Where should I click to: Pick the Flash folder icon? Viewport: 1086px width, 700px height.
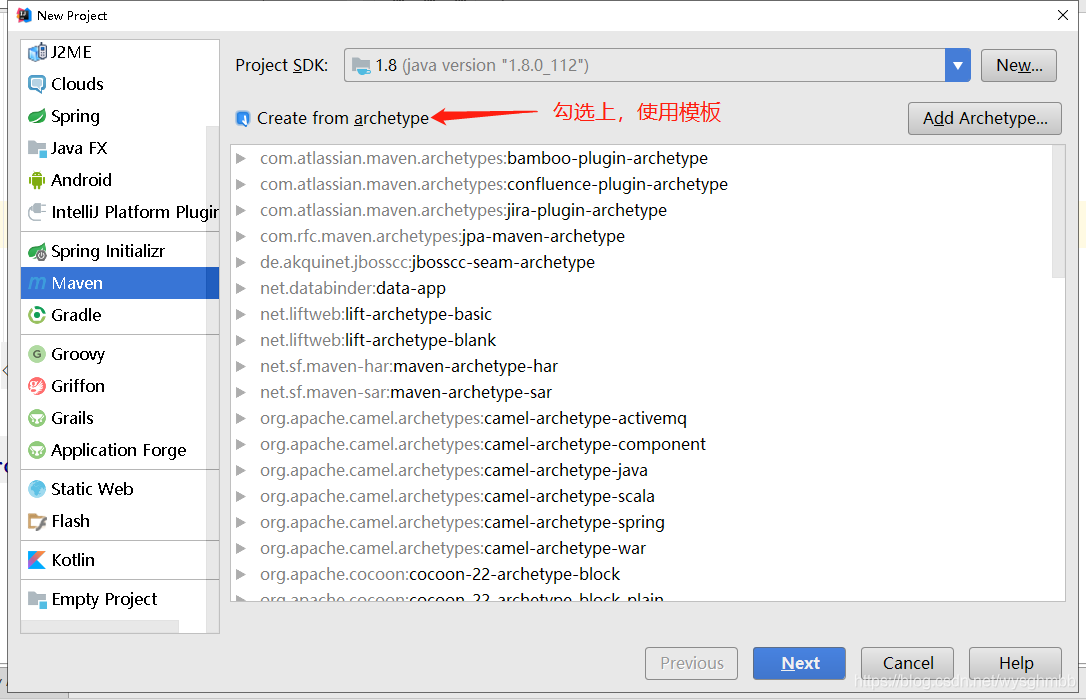[37, 521]
